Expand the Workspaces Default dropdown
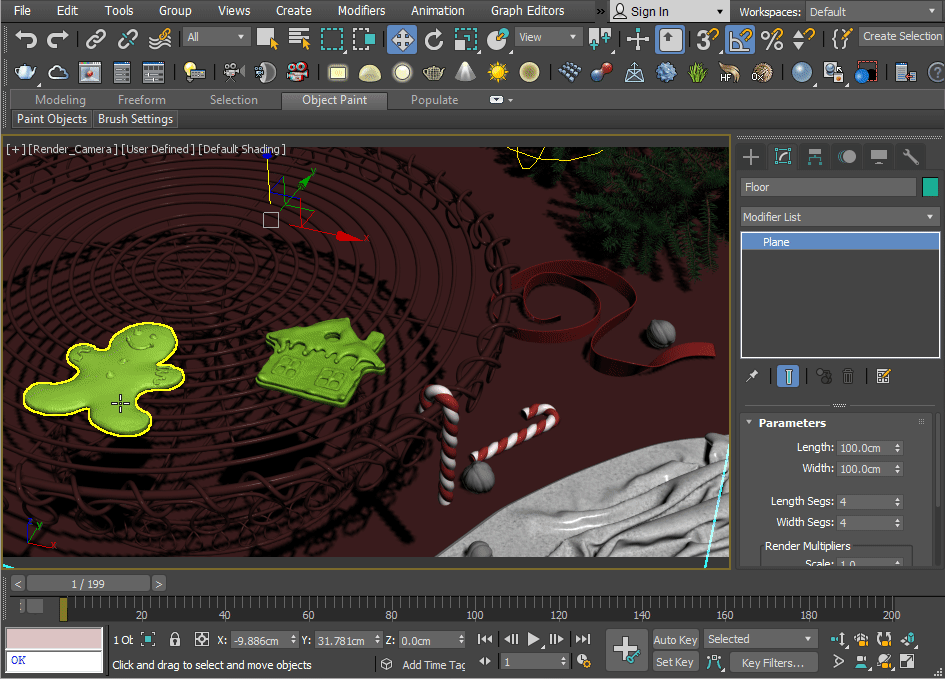The width and height of the screenshot is (945, 679). pos(871,12)
